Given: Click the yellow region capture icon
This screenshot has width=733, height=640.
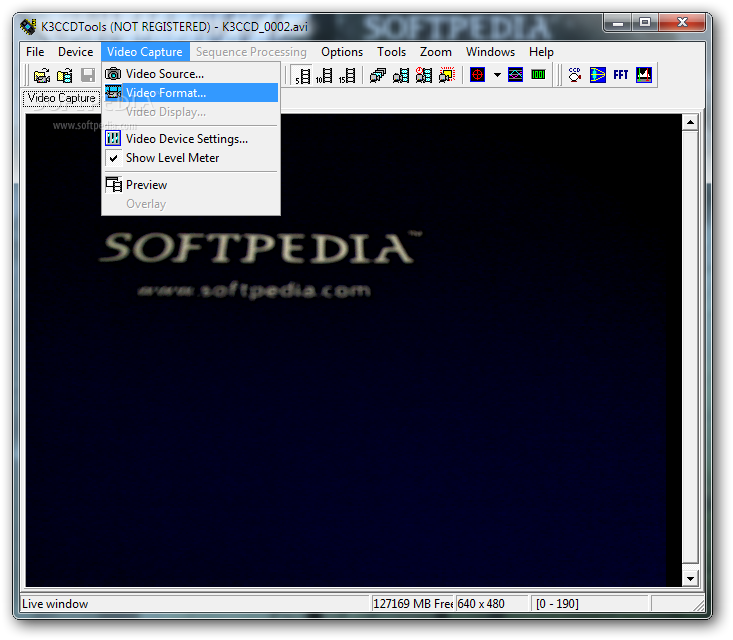Looking at the screenshot, I should tap(447, 75).
